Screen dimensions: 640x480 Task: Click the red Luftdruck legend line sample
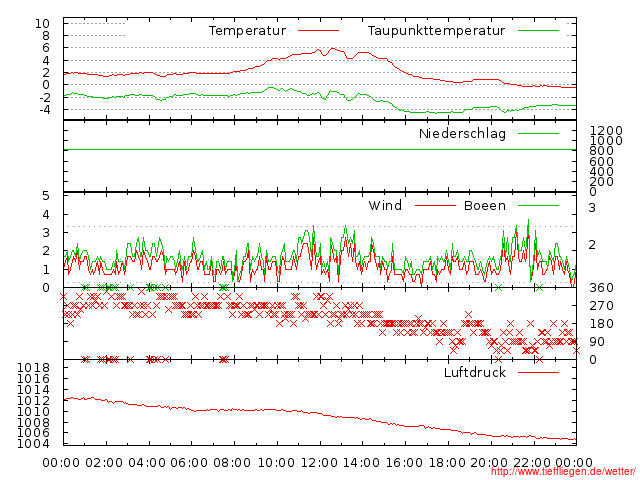(538, 372)
